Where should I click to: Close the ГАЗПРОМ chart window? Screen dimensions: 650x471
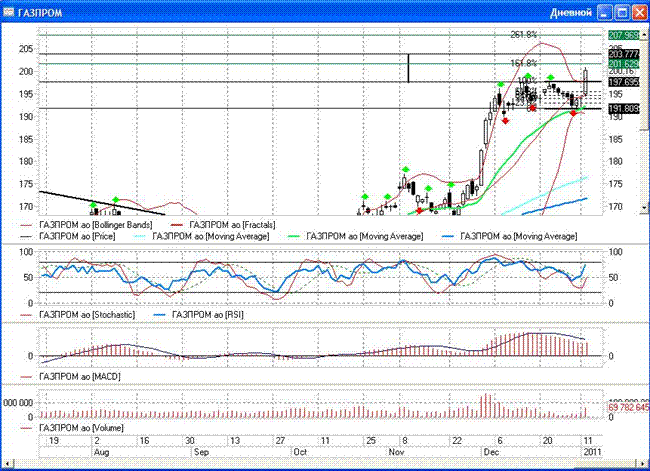(x=640, y=12)
